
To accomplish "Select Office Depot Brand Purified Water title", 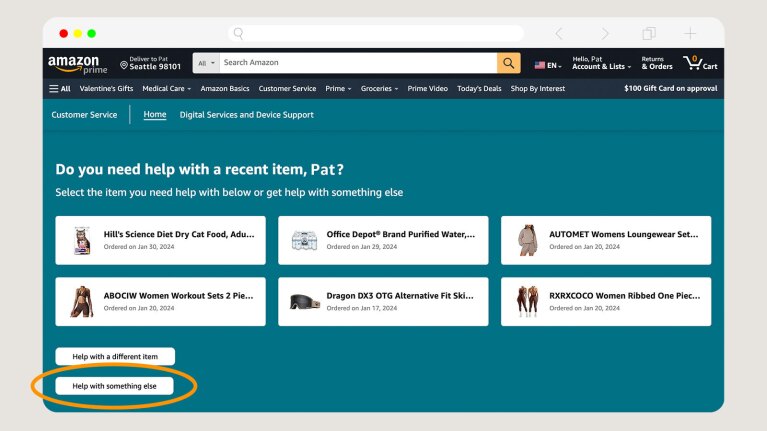I will click(401, 234).
